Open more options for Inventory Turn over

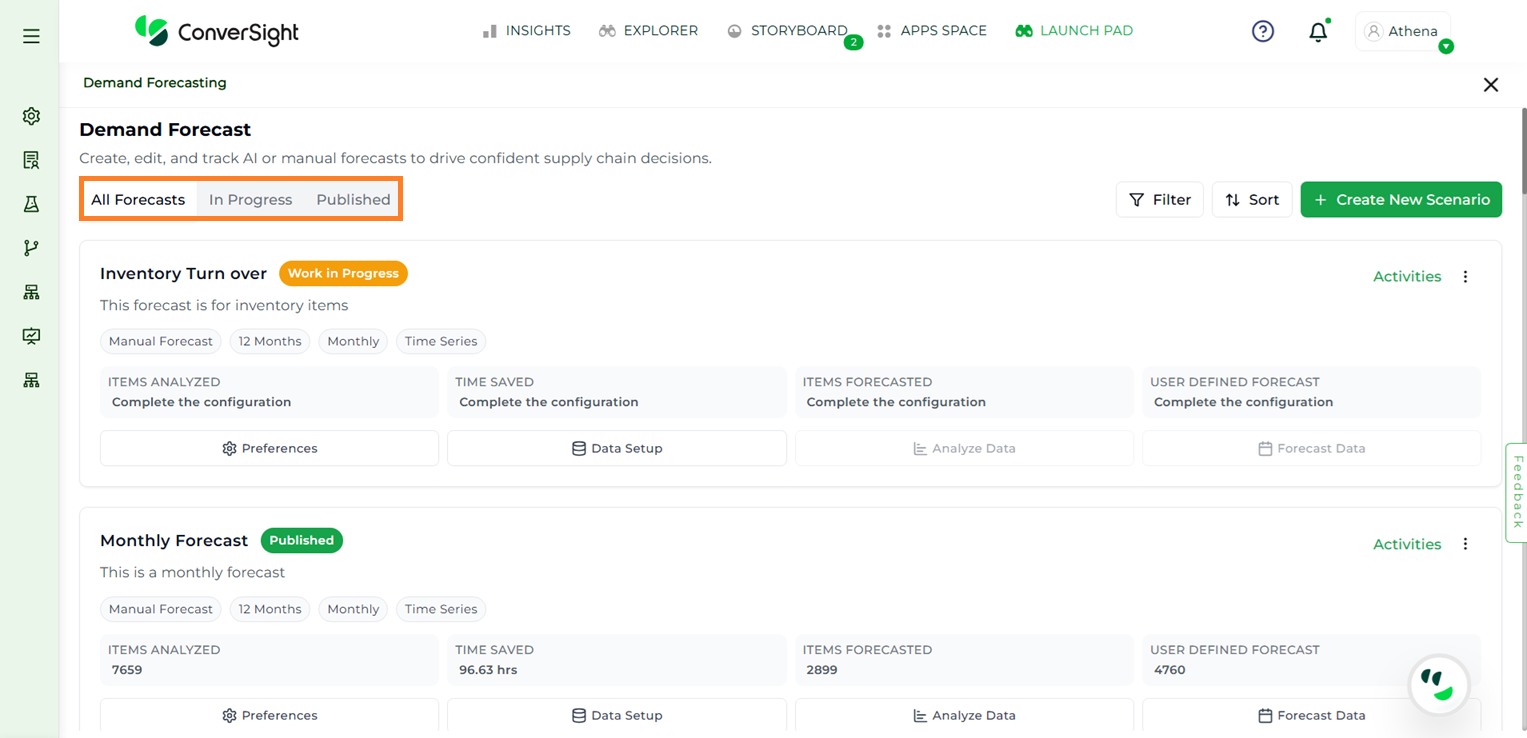(x=1465, y=277)
